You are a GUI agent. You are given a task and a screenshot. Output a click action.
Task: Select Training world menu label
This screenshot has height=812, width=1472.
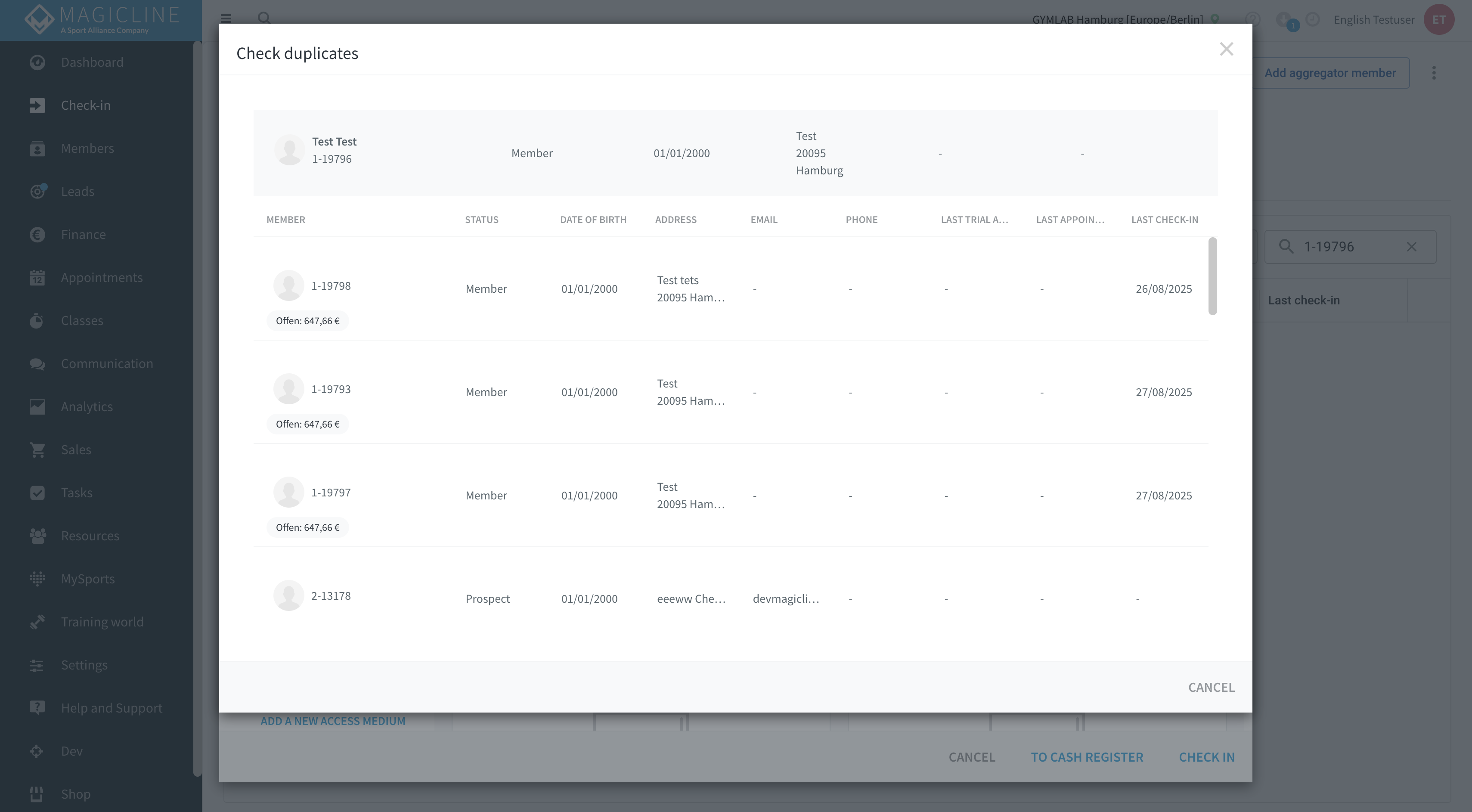(x=102, y=622)
